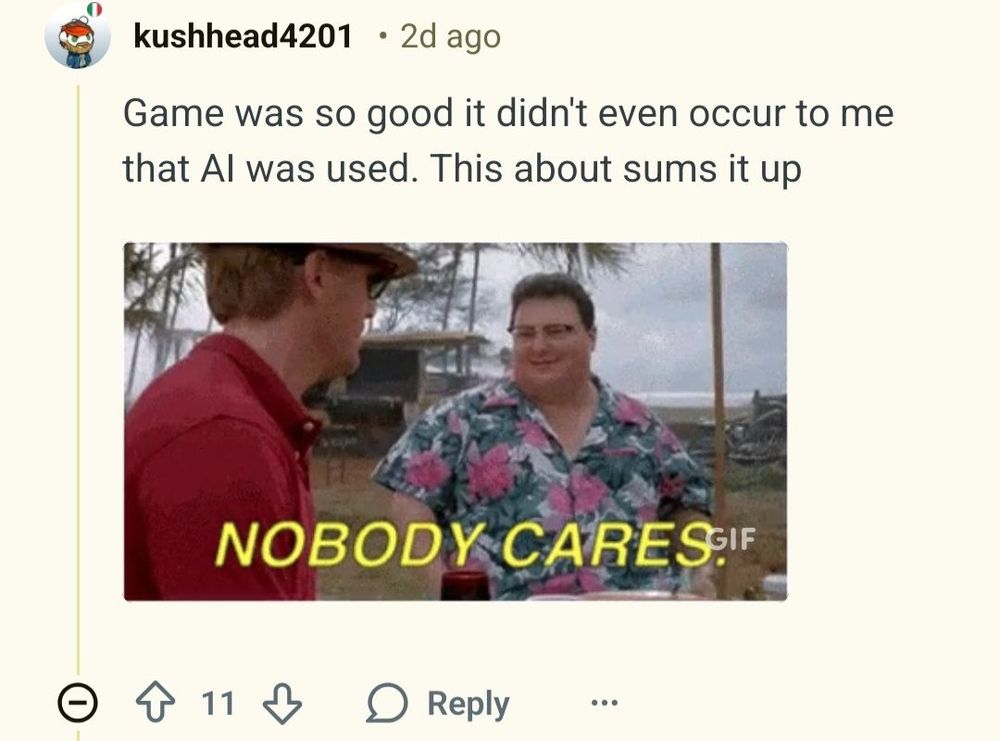The width and height of the screenshot is (1000, 741).
Task: Click the Reply text button
Action: pos(468,704)
